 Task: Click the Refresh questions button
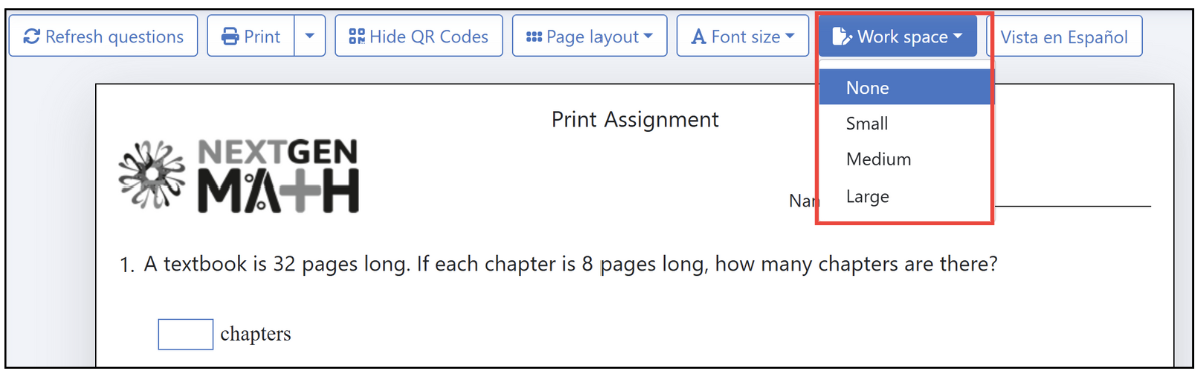(103, 37)
